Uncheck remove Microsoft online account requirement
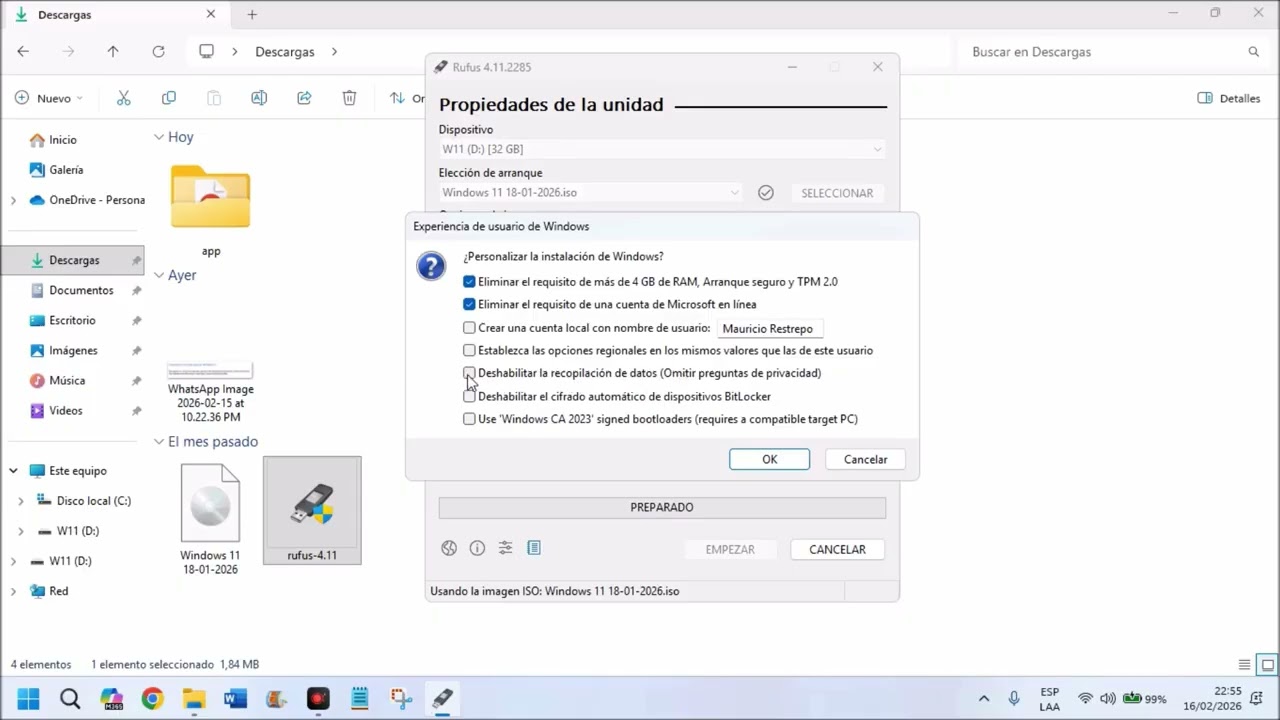This screenshot has height=720, width=1280. pyautogui.click(x=469, y=304)
